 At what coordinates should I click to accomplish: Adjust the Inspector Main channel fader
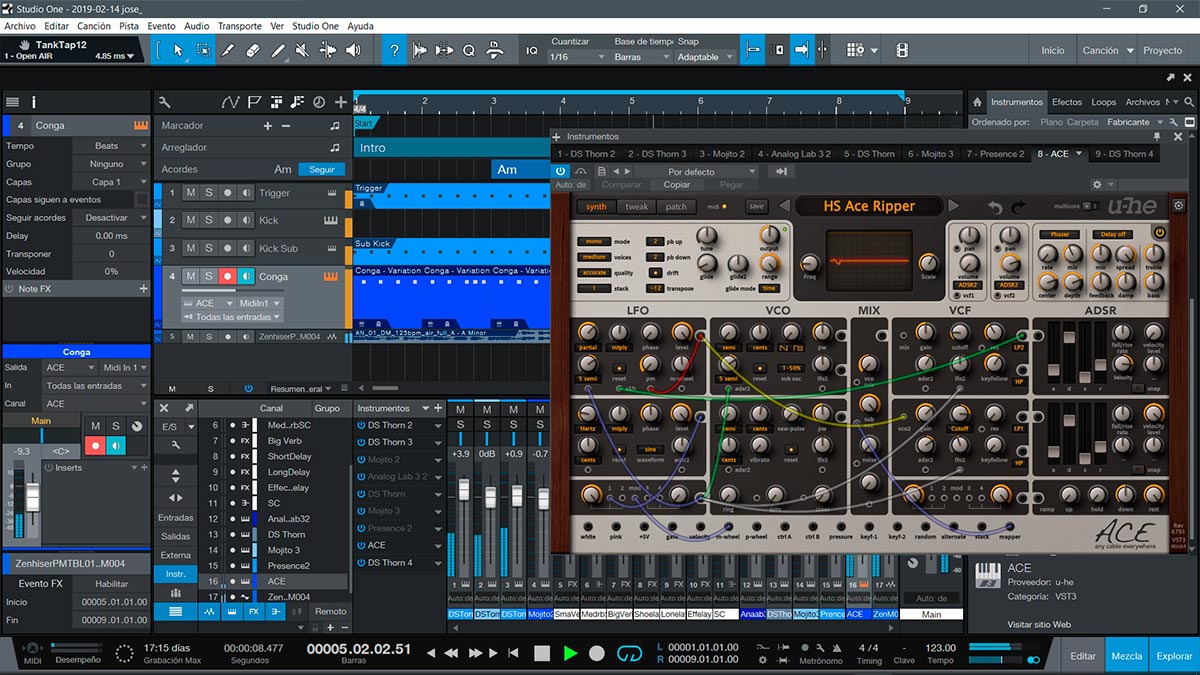pyautogui.click(x=33, y=499)
